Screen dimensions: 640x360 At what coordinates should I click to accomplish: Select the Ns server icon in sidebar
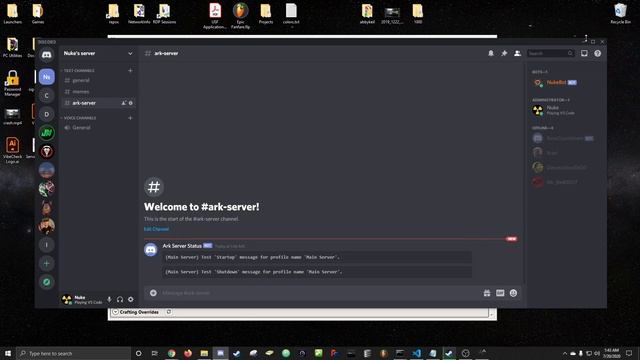coord(47,77)
